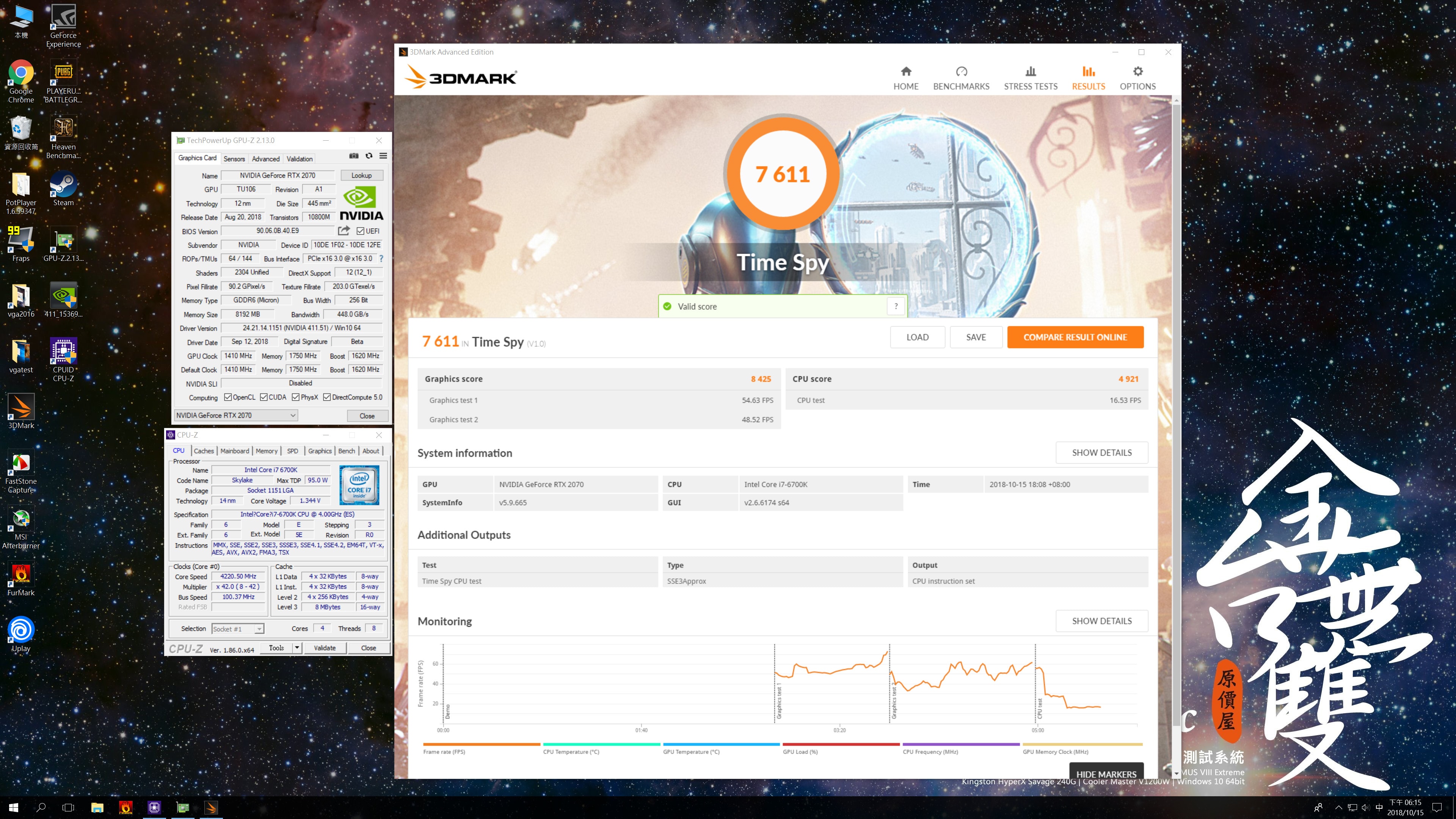Click GPU-Z refresh icon
Screen dimensions: 1456x819
coord(369,156)
